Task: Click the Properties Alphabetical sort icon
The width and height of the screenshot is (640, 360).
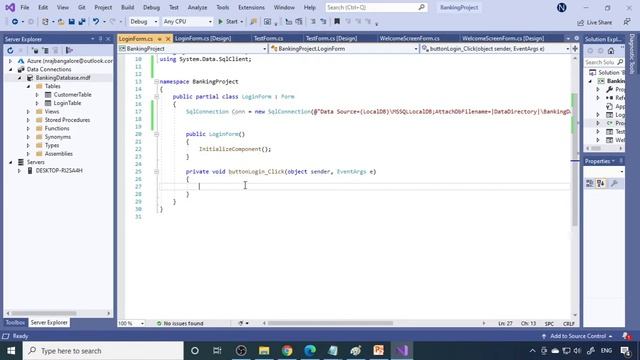Action: click(601, 184)
